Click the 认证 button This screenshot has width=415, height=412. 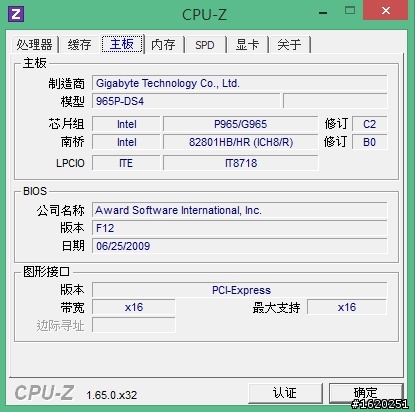[x=285, y=393]
